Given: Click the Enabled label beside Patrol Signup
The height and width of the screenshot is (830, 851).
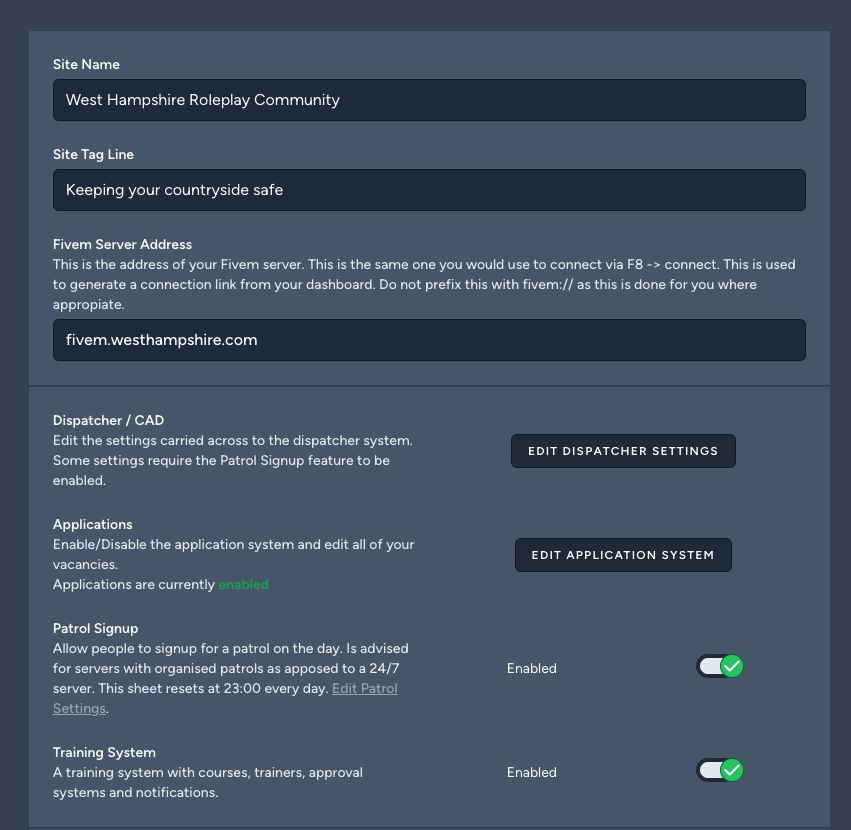Looking at the screenshot, I should tap(531, 668).
